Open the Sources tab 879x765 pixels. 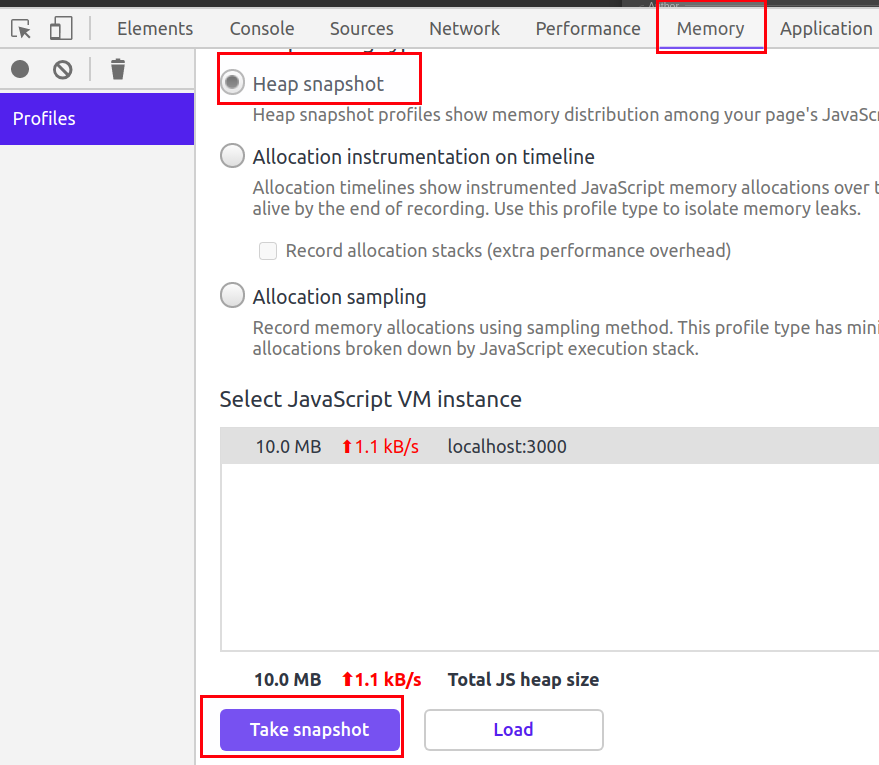pyautogui.click(x=362, y=29)
